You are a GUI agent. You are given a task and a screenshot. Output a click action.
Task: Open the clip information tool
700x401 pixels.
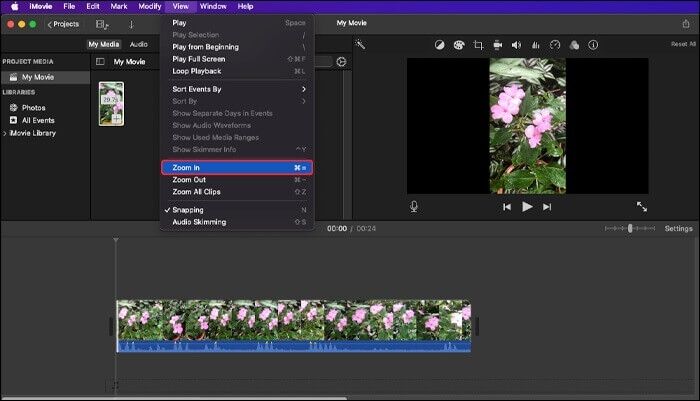pyautogui.click(x=593, y=45)
